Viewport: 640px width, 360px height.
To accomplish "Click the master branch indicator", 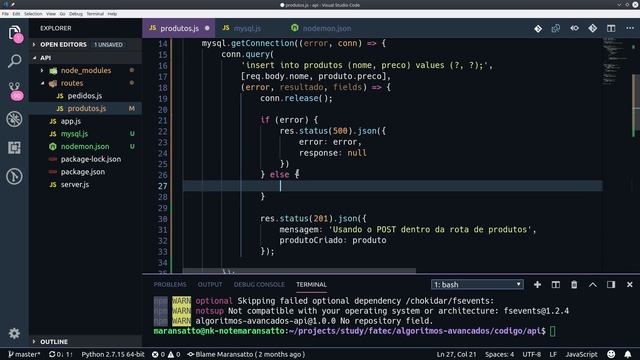I will coord(24,354).
